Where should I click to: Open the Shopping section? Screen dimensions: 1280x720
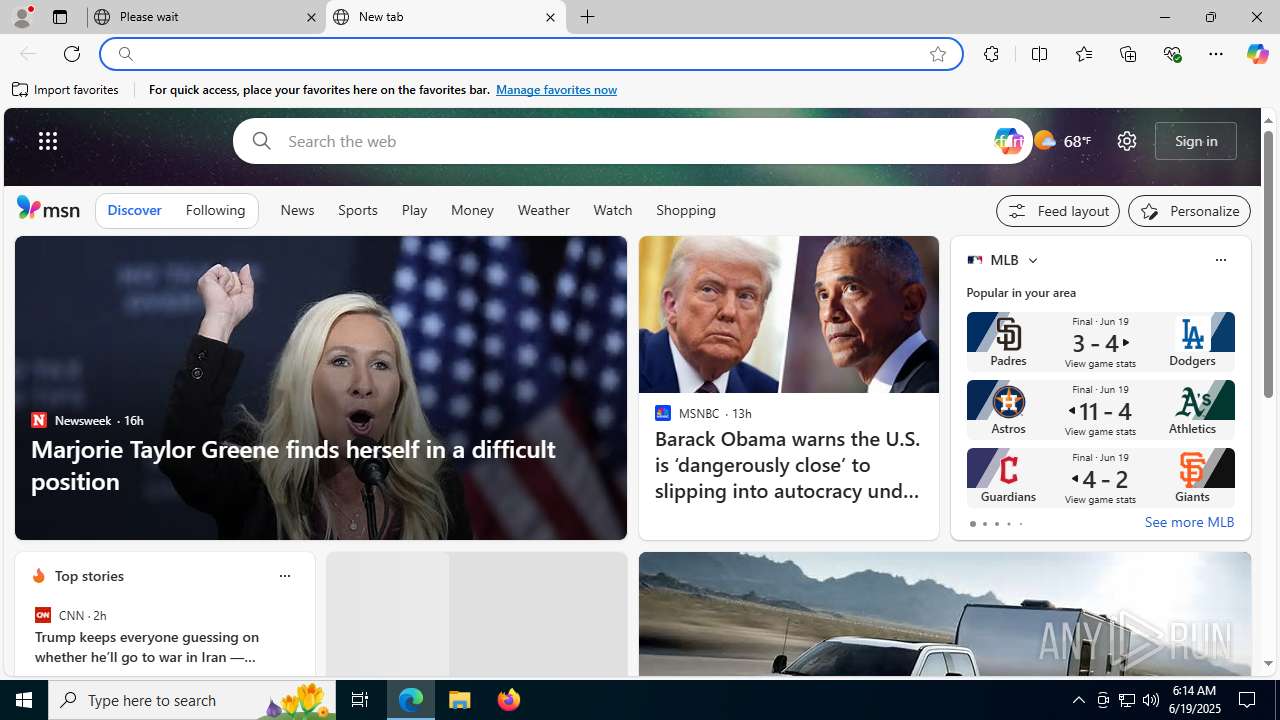coord(686,211)
